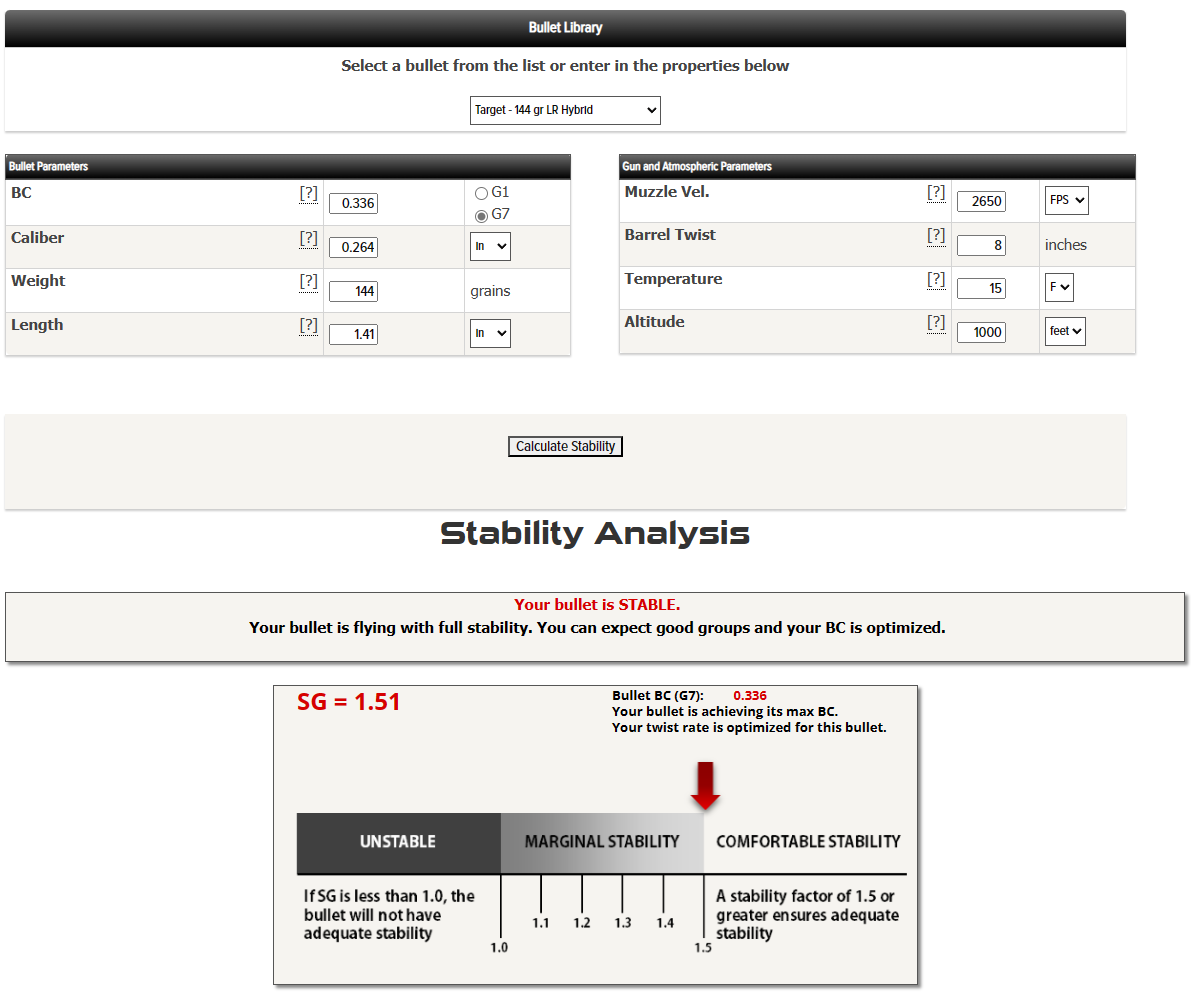1191x999 pixels.
Task: Click the Altitude help question mark
Action: coord(936,322)
